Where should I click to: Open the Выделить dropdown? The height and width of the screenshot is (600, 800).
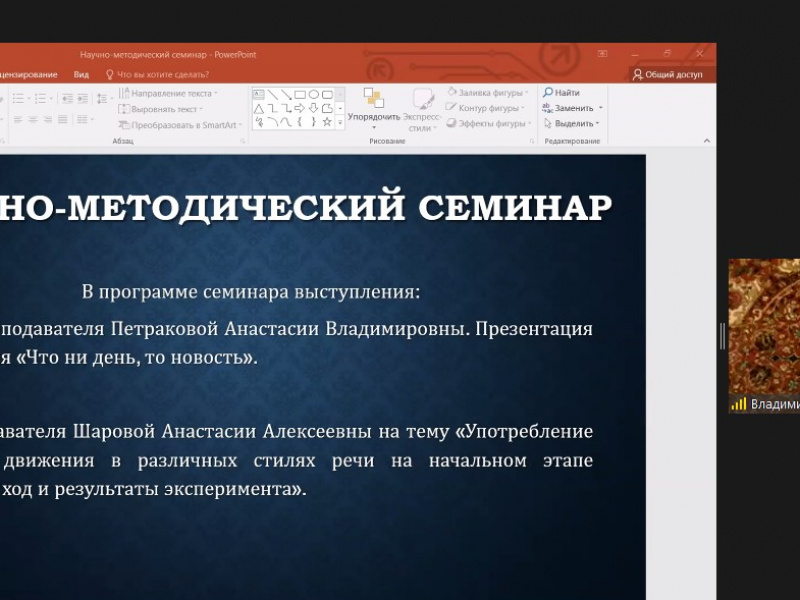click(x=570, y=124)
